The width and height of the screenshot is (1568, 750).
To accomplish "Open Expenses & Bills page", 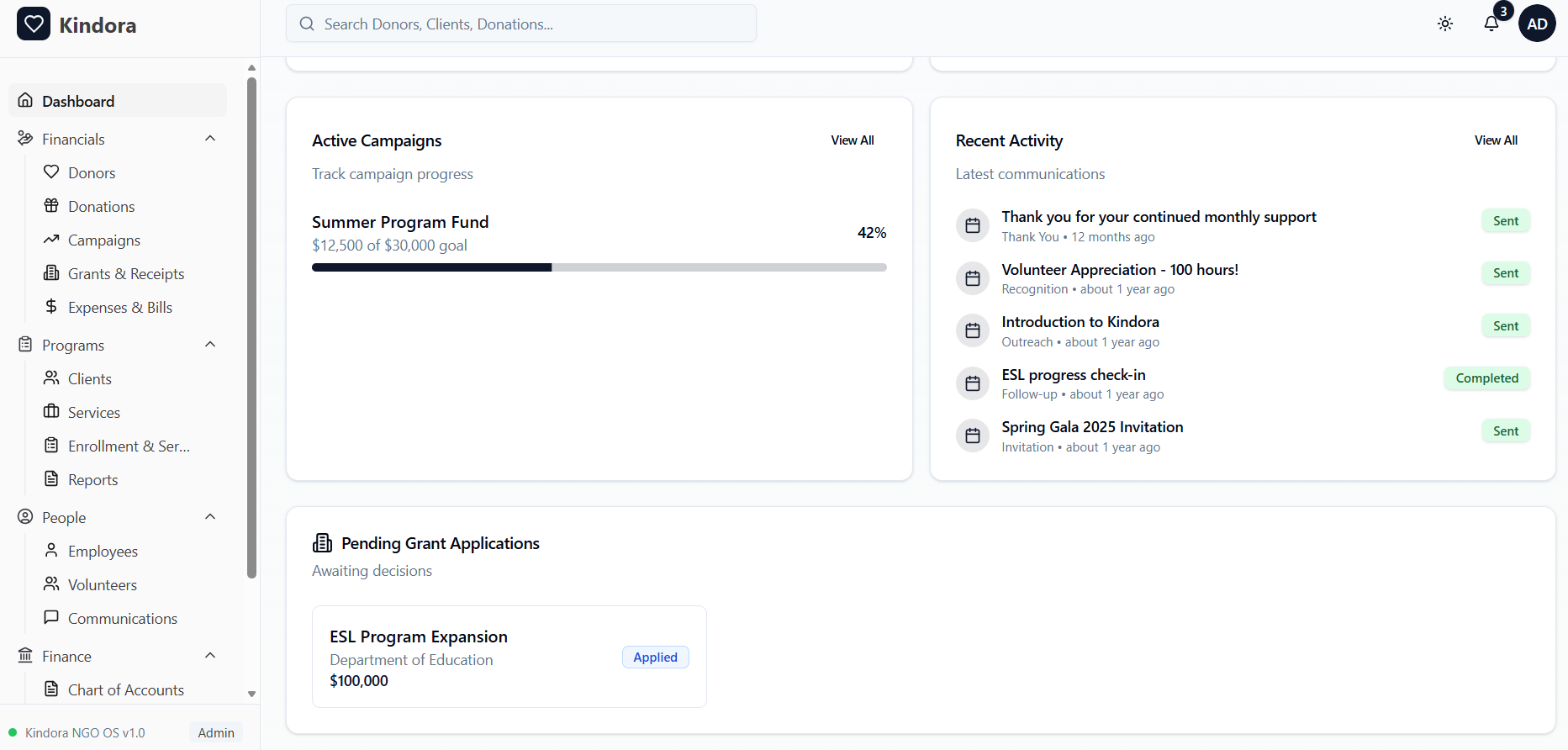I will coord(120,307).
